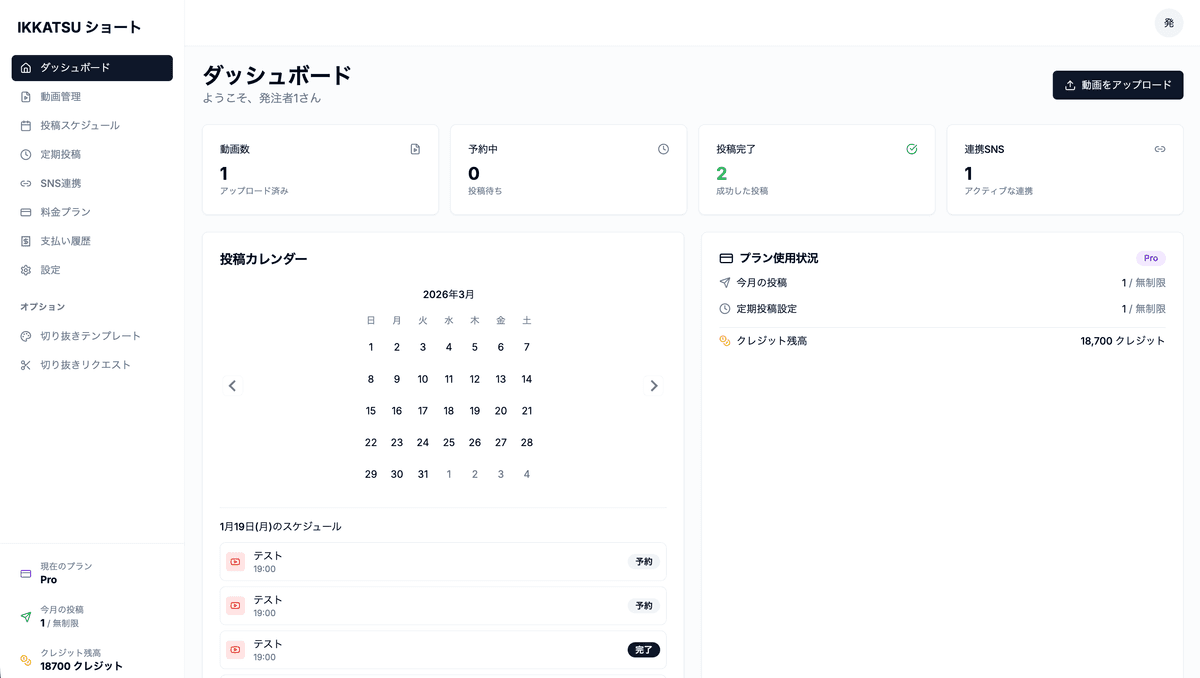Click the 完了 status badge on third テスト entry
Image resolution: width=1200 pixels, height=678 pixels.
(643, 649)
